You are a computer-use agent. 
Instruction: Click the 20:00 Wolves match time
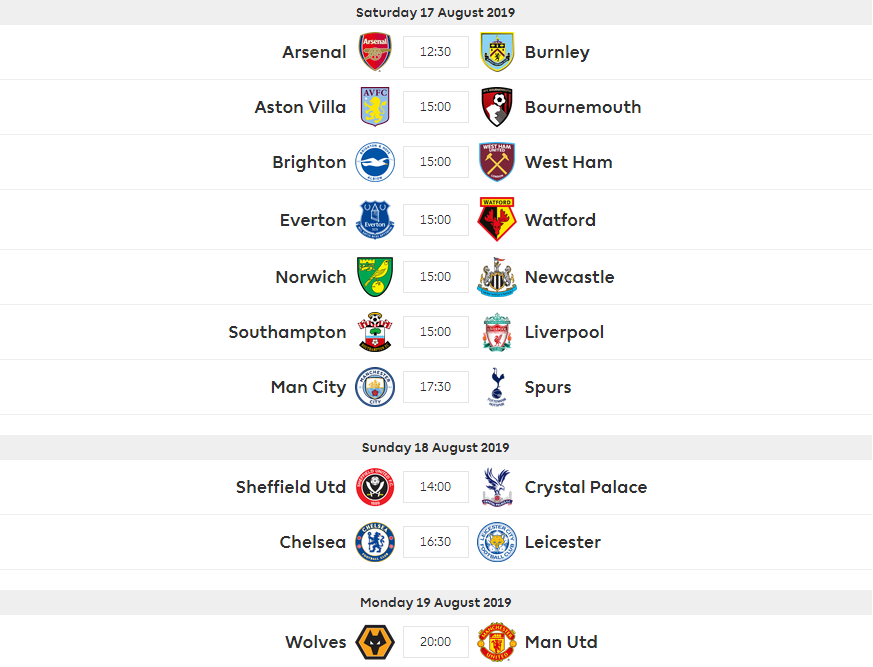point(436,642)
